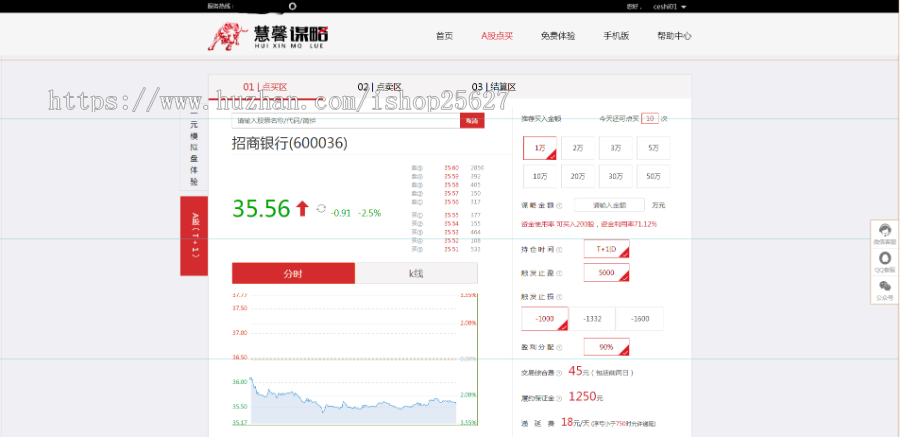The height and width of the screenshot is (437, 900).
Task: Click the help icon next to 谋略金额
Action: click(x=560, y=205)
